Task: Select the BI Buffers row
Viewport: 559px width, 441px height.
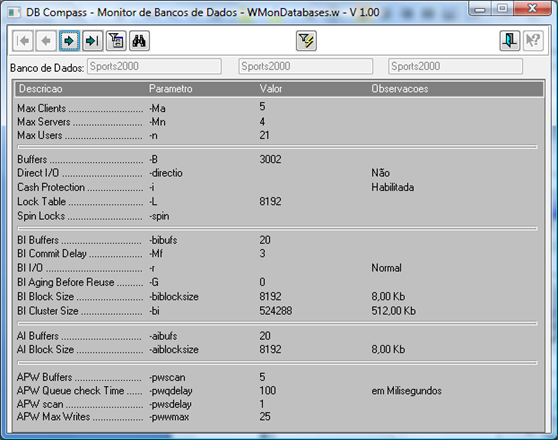Action: coord(278,240)
